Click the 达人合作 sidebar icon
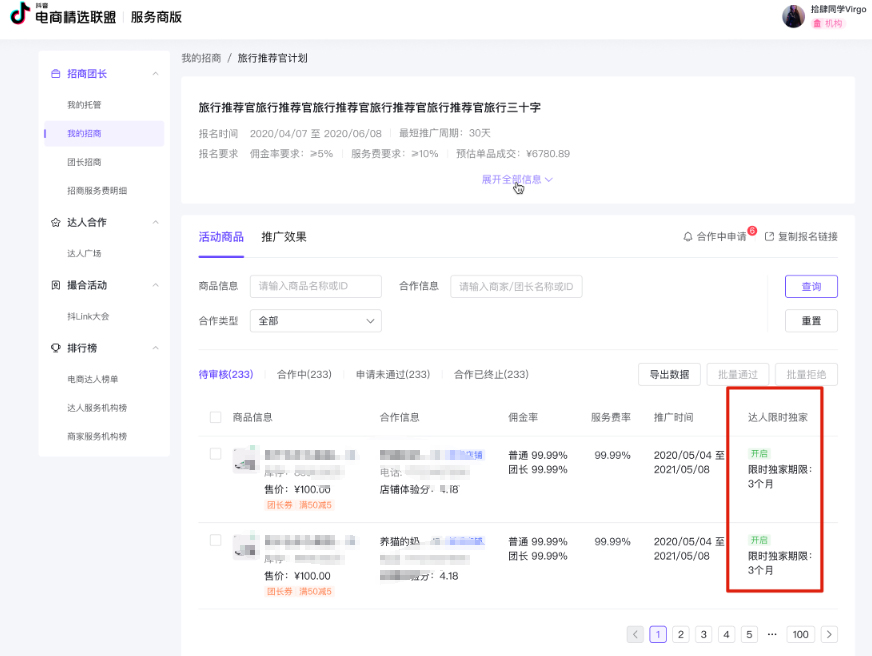 pos(56,222)
